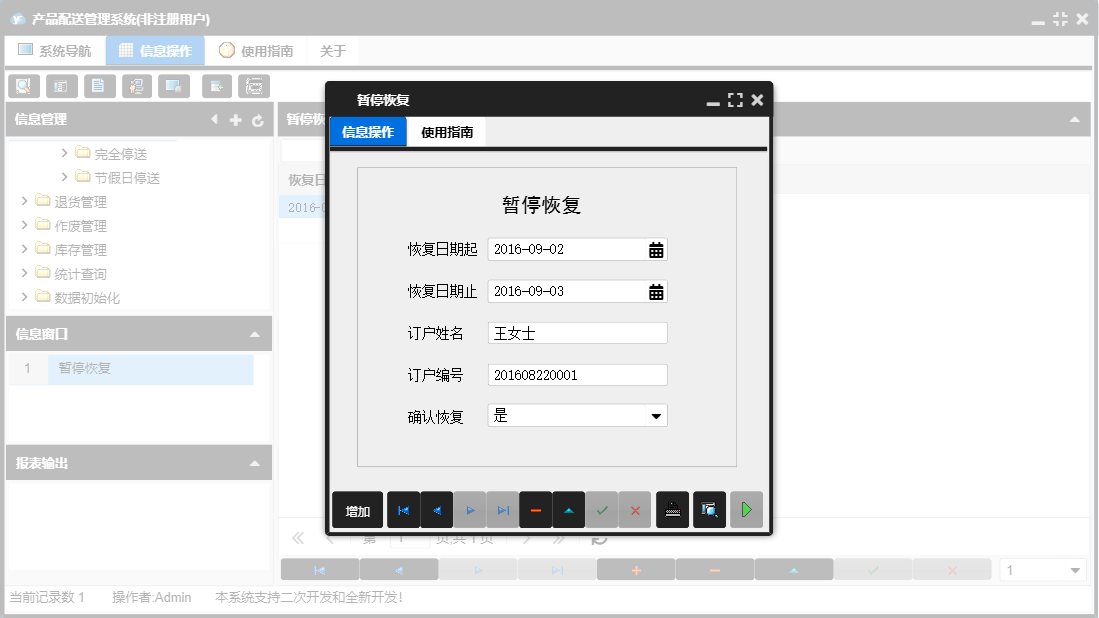Click the 增加 button in the dialog
1099x618 pixels.
tap(357, 510)
